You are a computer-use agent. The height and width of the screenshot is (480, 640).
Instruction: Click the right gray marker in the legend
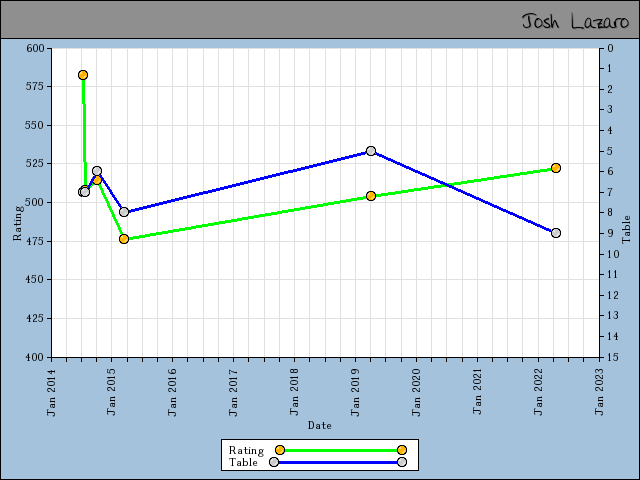[401, 462]
